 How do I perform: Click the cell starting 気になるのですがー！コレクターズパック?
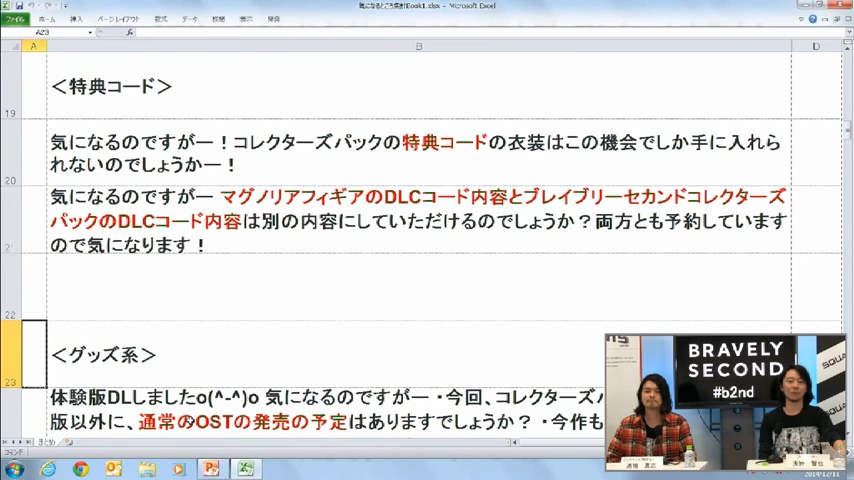point(419,153)
